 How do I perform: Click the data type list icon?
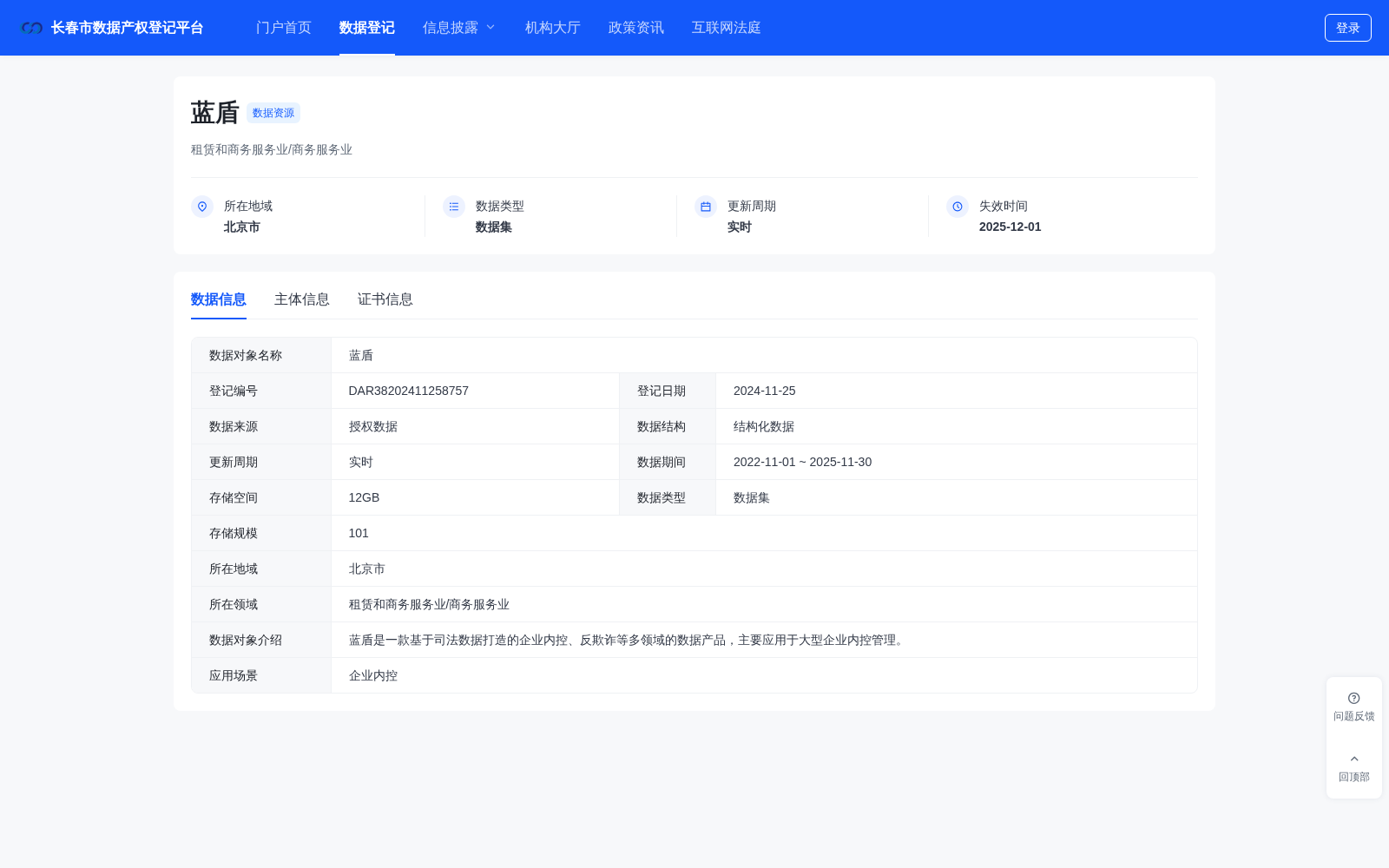pos(454,207)
